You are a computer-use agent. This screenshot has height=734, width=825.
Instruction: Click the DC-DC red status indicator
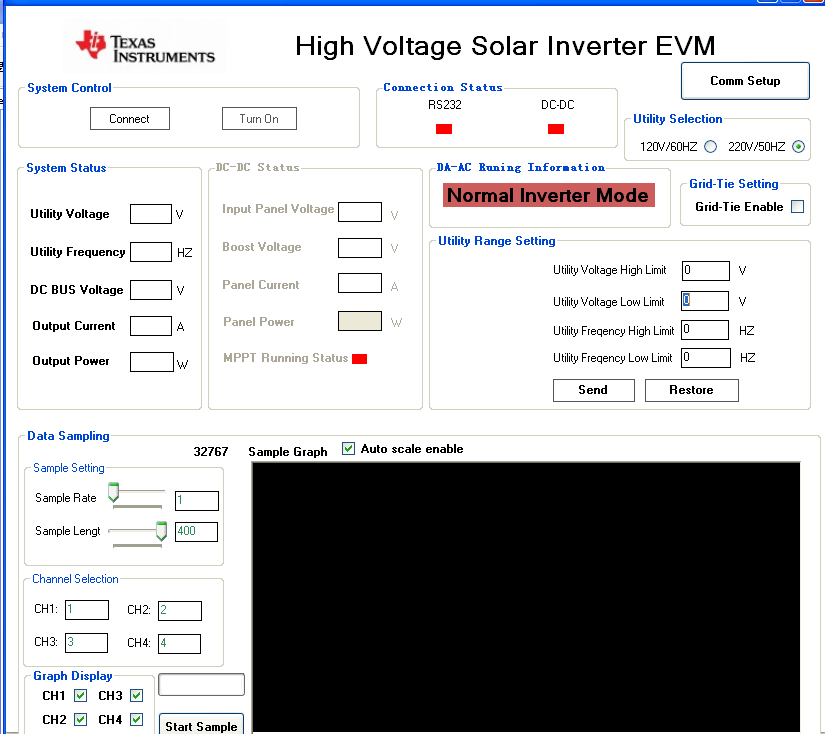pyautogui.click(x=556, y=129)
